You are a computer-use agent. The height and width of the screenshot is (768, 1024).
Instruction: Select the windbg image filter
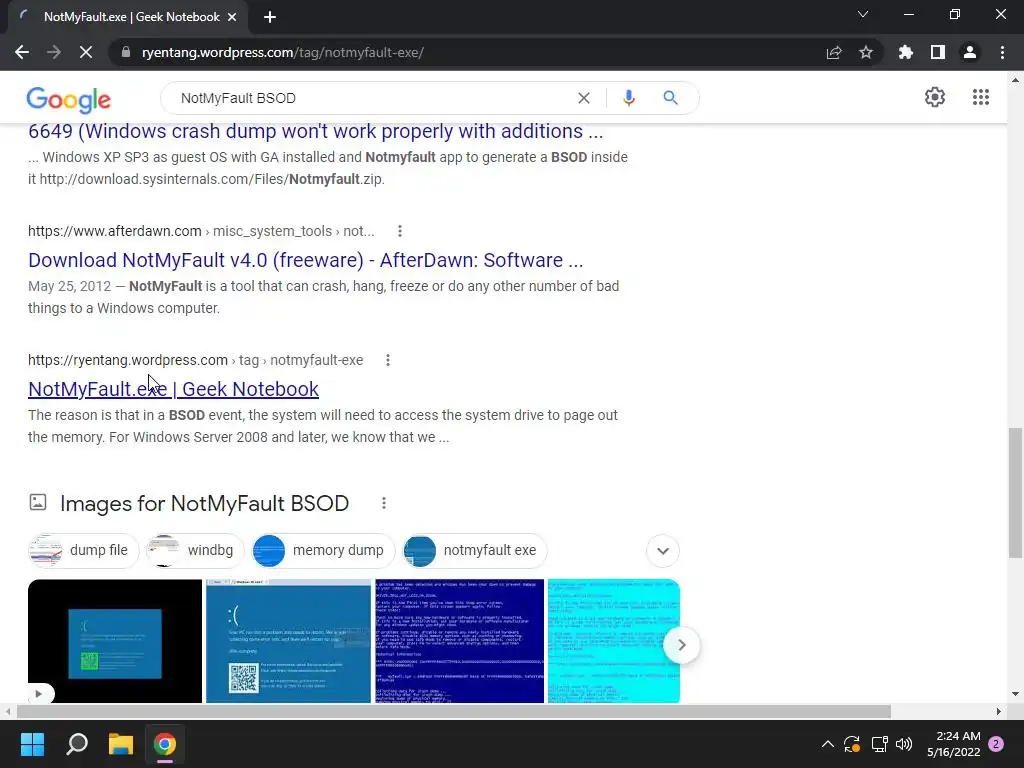point(195,551)
